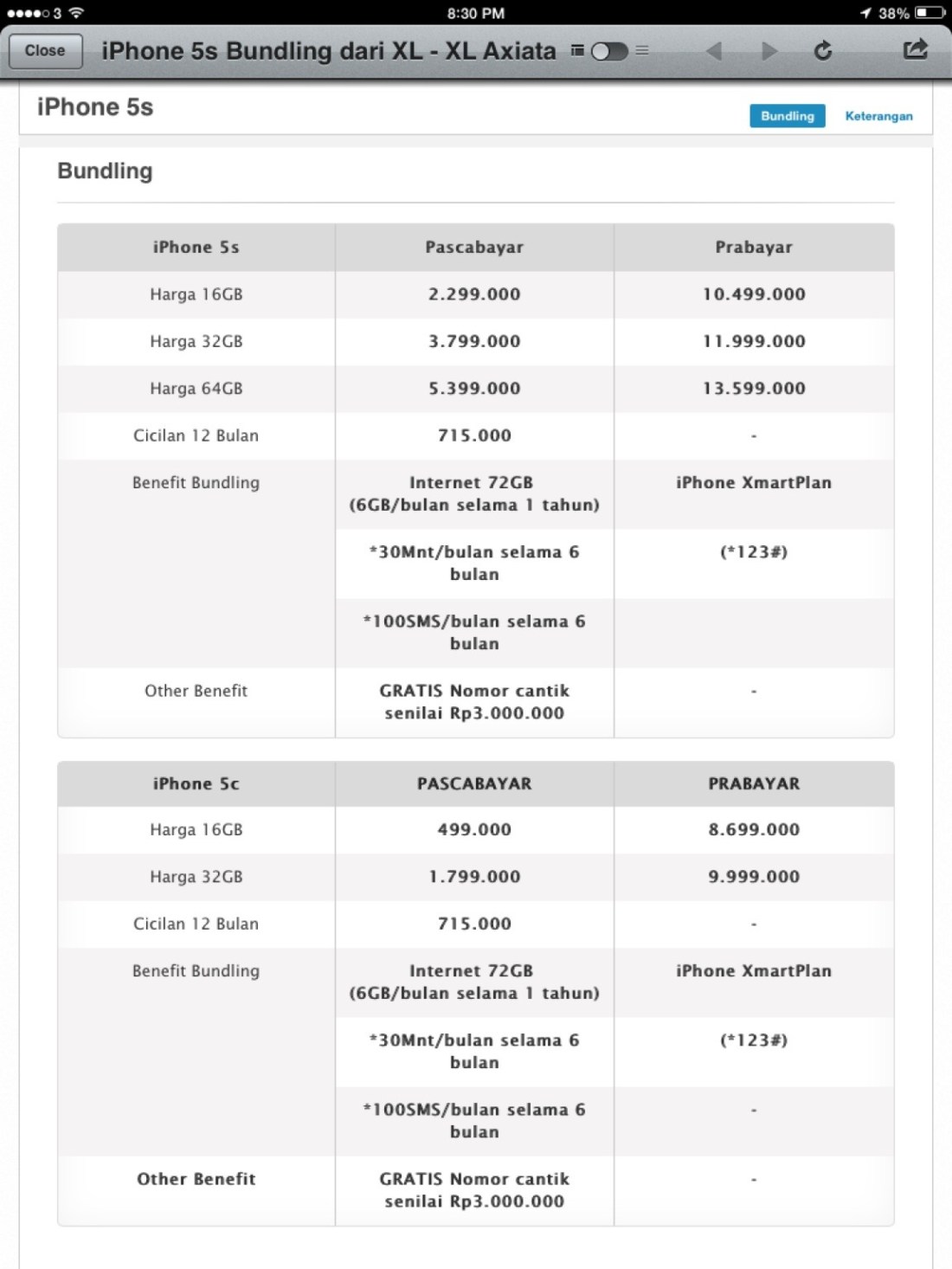Open the share menu
The image size is (952, 1269).
tap(915, 49)
